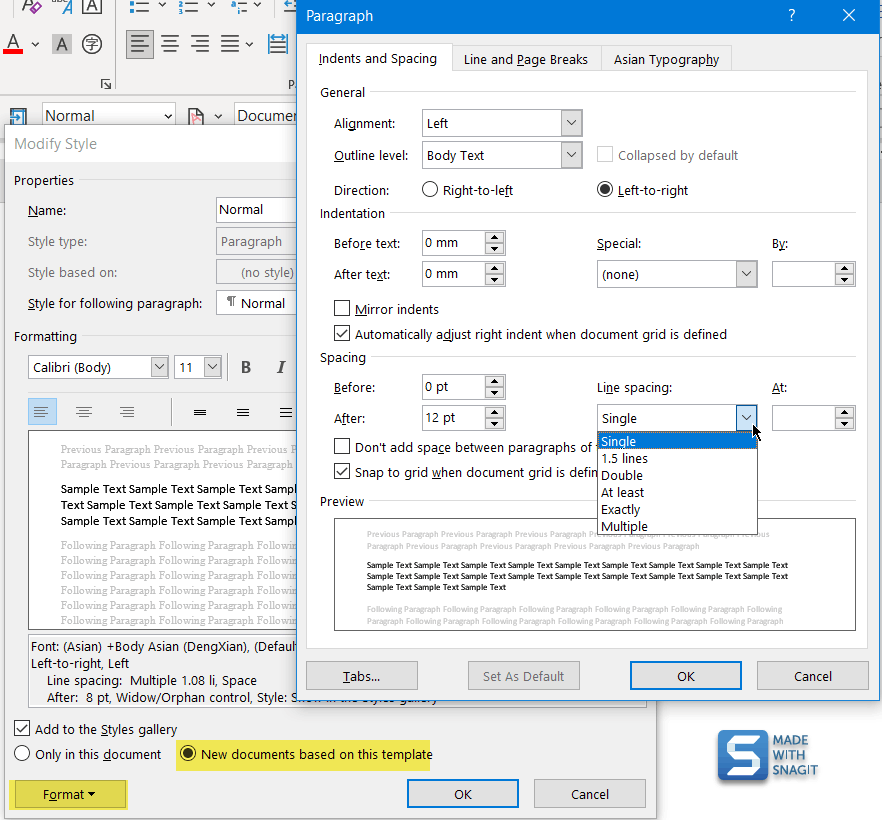Open the Alignment dropdown showing Left

tap(571, 123)
